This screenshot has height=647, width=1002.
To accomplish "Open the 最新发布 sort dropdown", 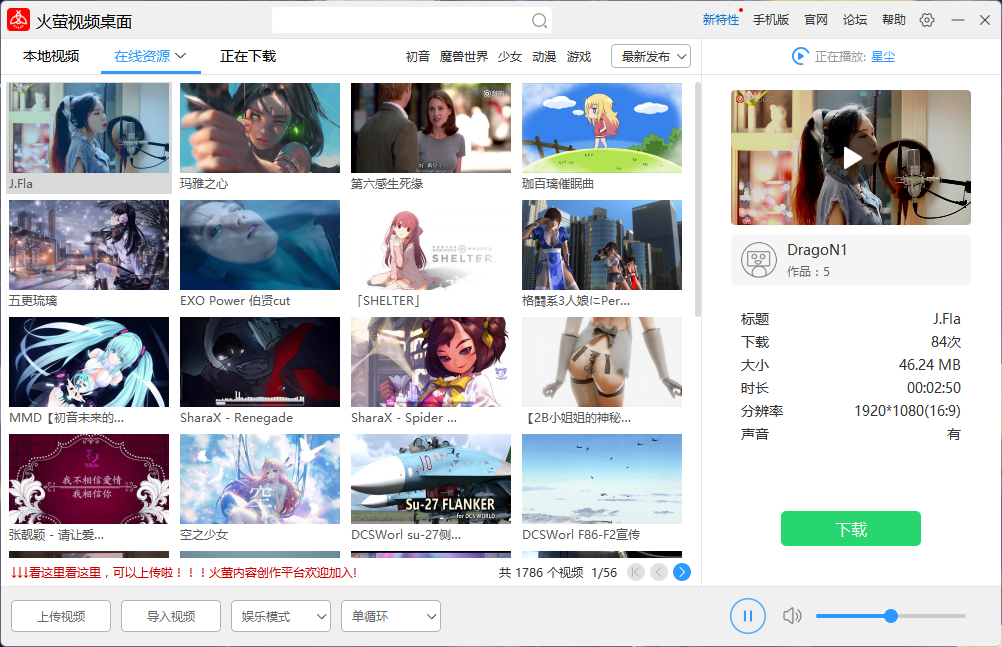I will [650, 56].
